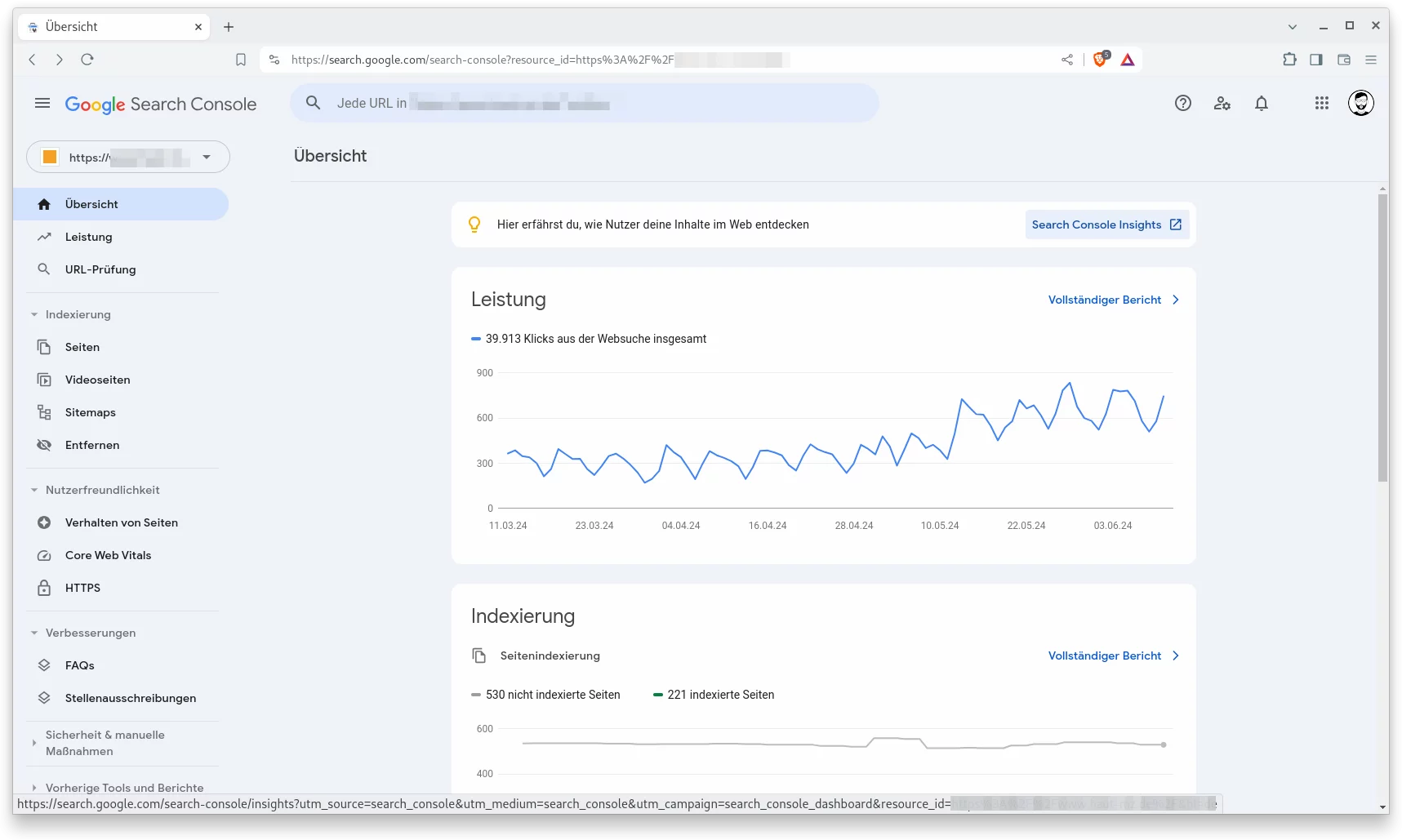Image resolution: width=1402 pixels, height=840 pixels.
Task: Go back in browser history
Action: (32, 60)
